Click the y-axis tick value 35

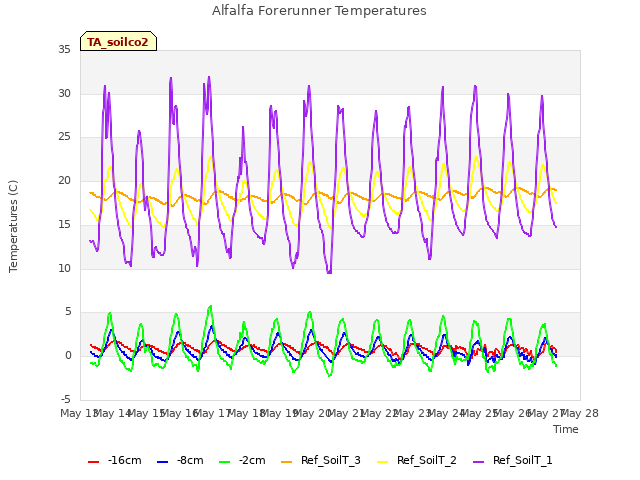click(x=64, y=49)
